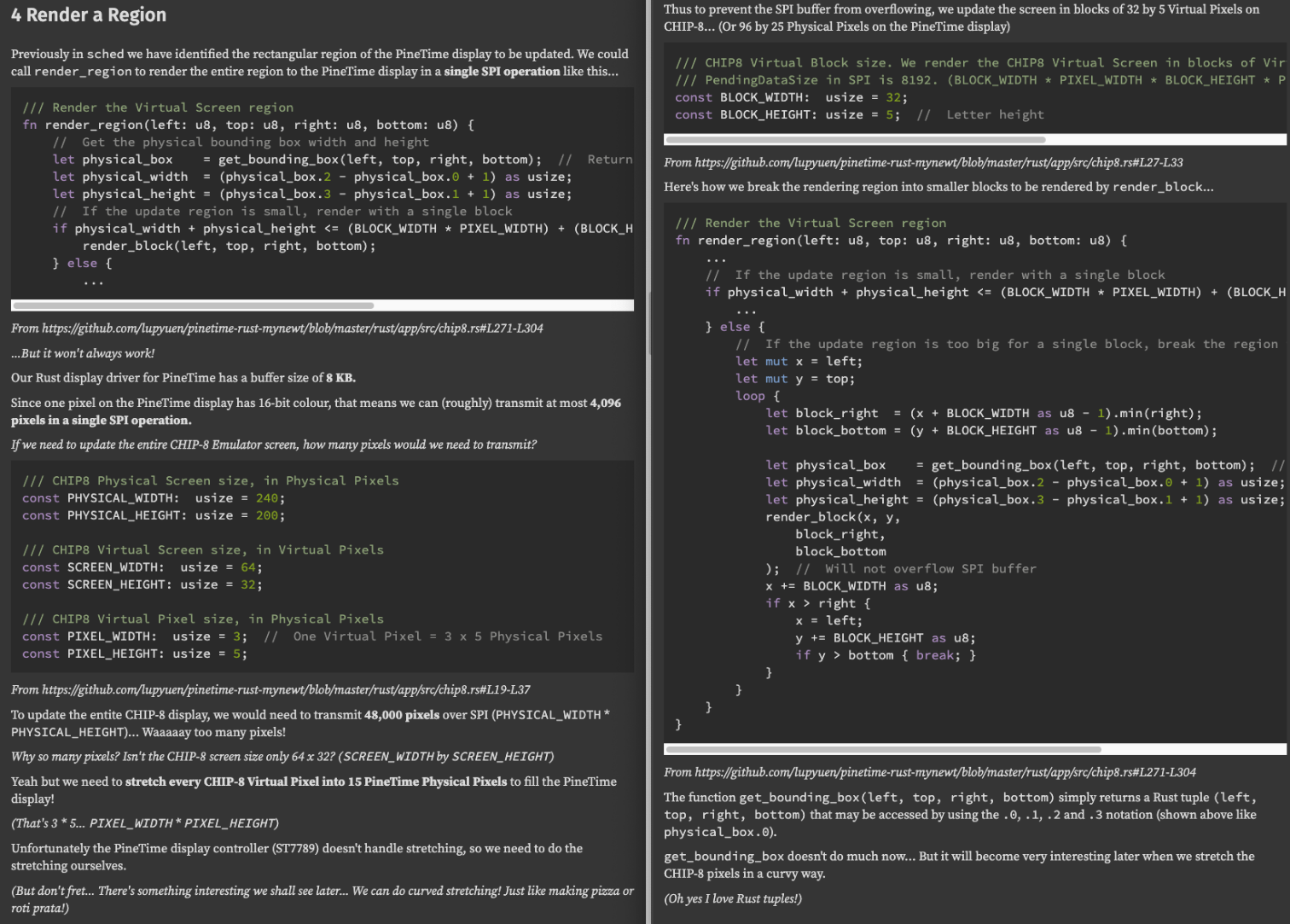1290x924 pixels.
Task: Click the "4 Render a Region" heading
Action: point(89,15)
